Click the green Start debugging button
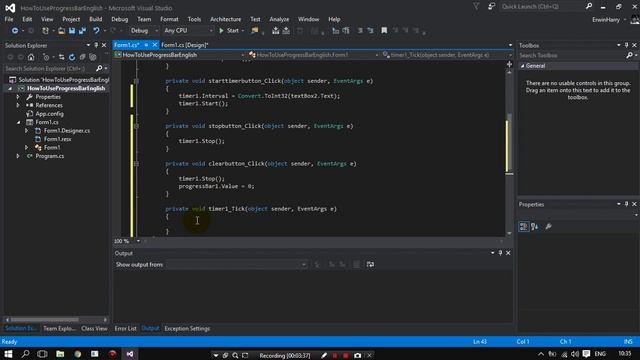Screen dimensions: 640x360 [229, 31]
